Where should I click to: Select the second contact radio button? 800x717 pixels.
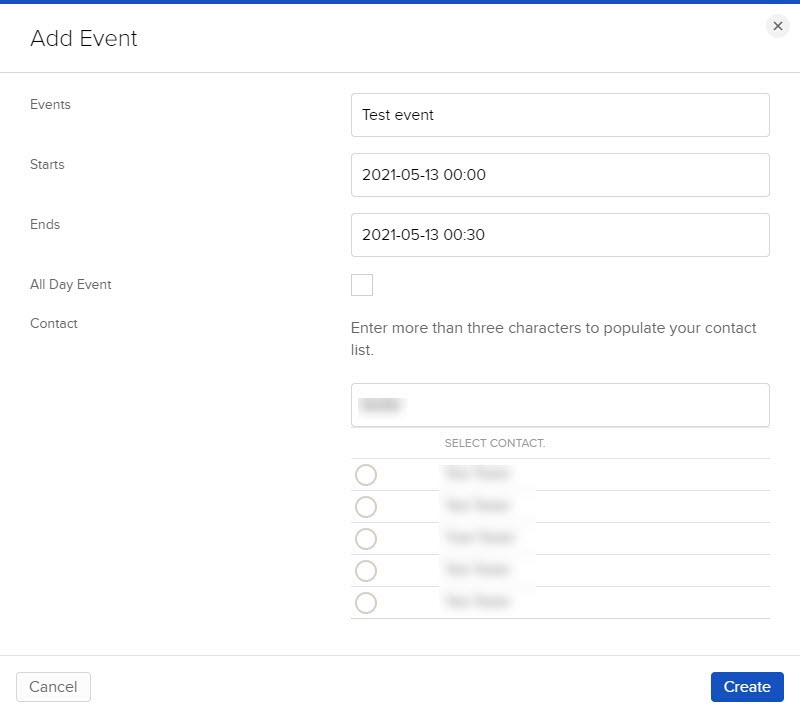[366, 507]
